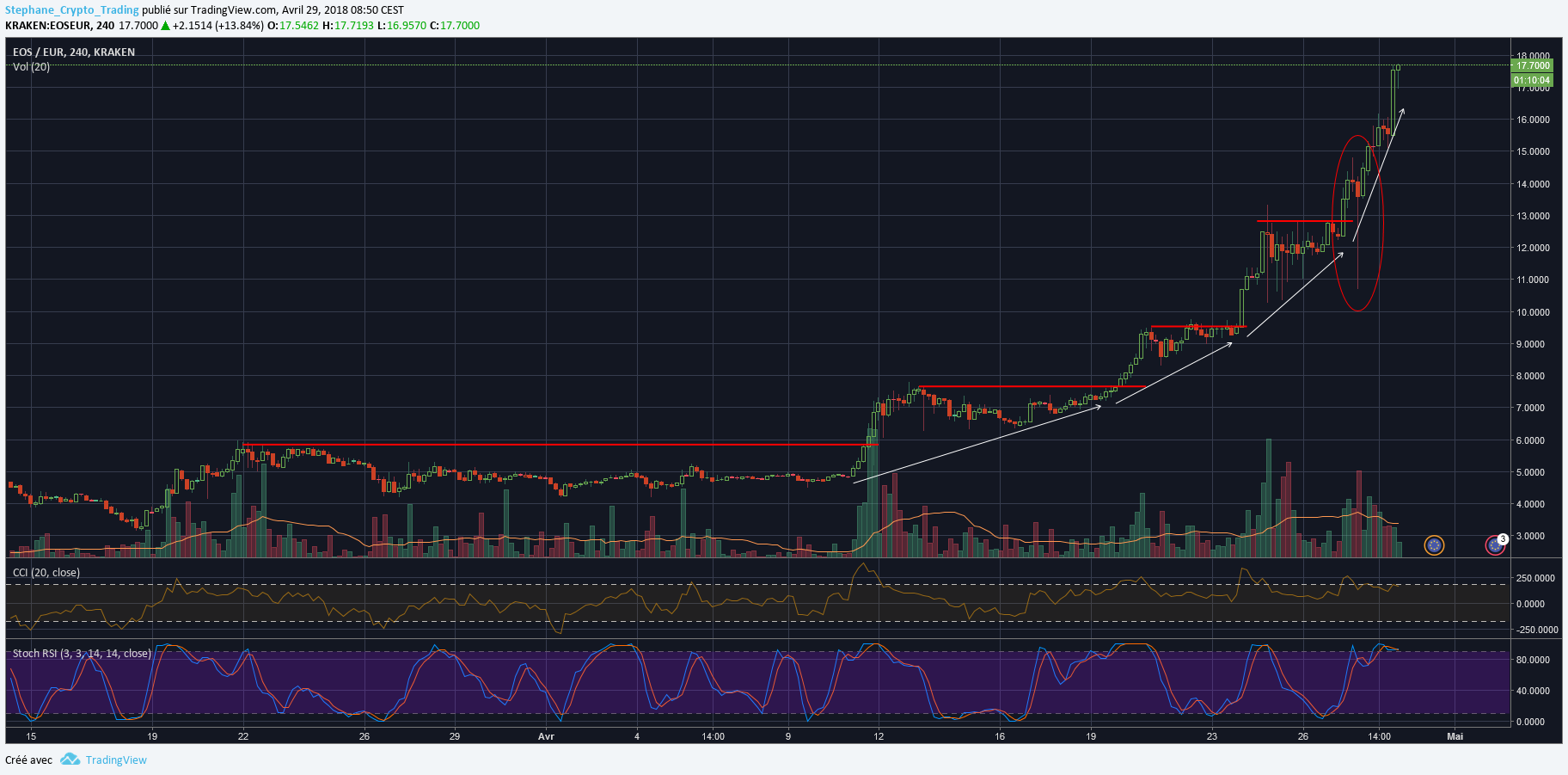Screen dimensions: 1568x775
Task: Click the TradingView cloud logo icon
Action: click(70, 760)
